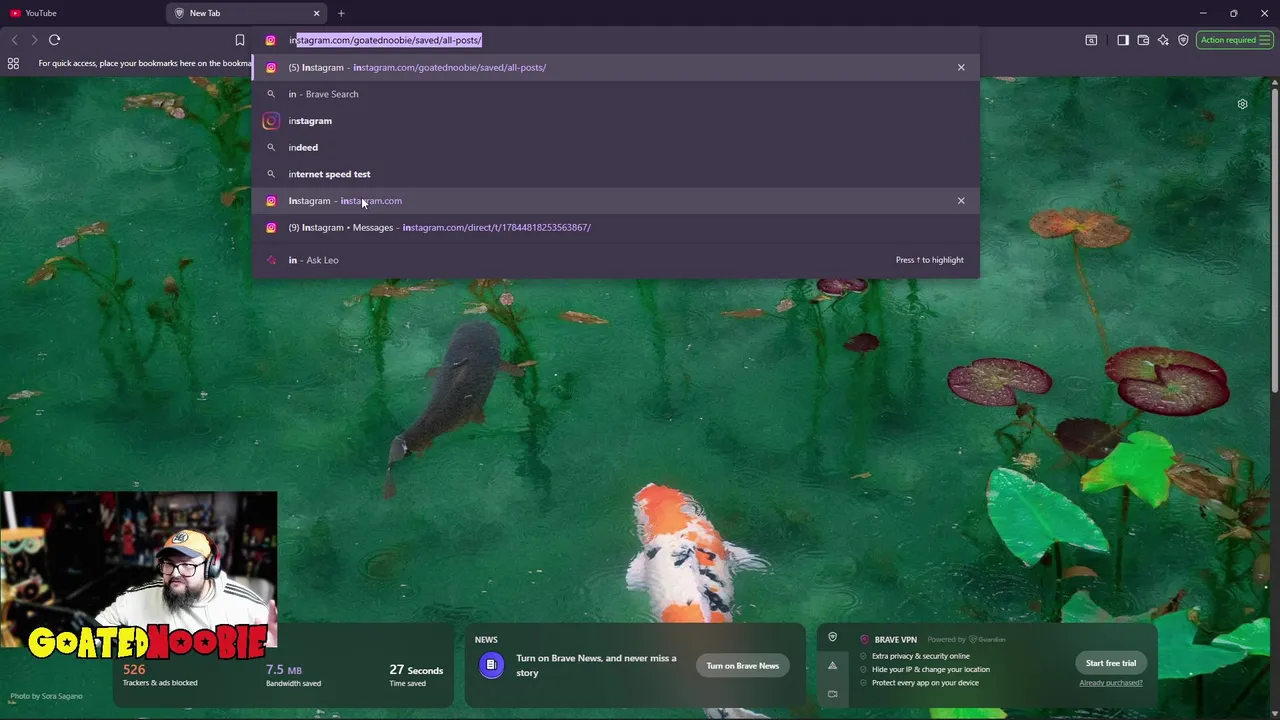Open the Brave Wallet icon

coord(1143,40)
